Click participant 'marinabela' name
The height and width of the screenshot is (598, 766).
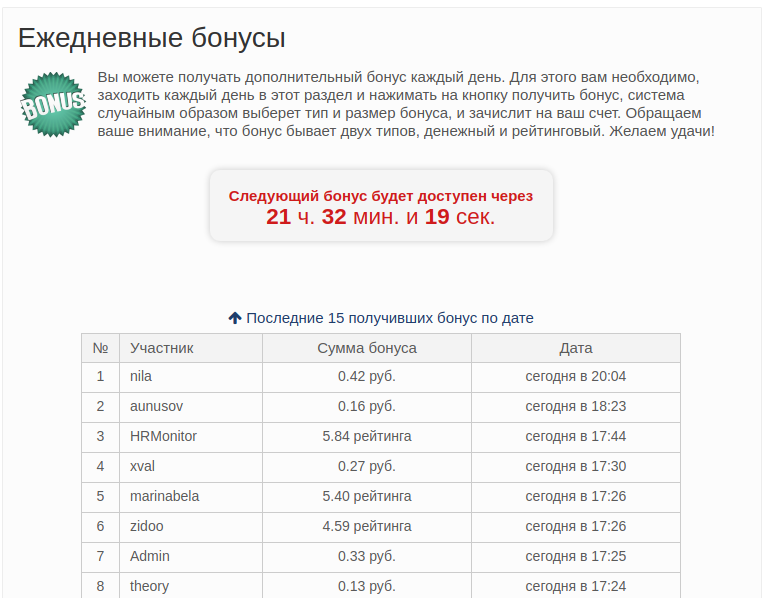pos(166,496)
